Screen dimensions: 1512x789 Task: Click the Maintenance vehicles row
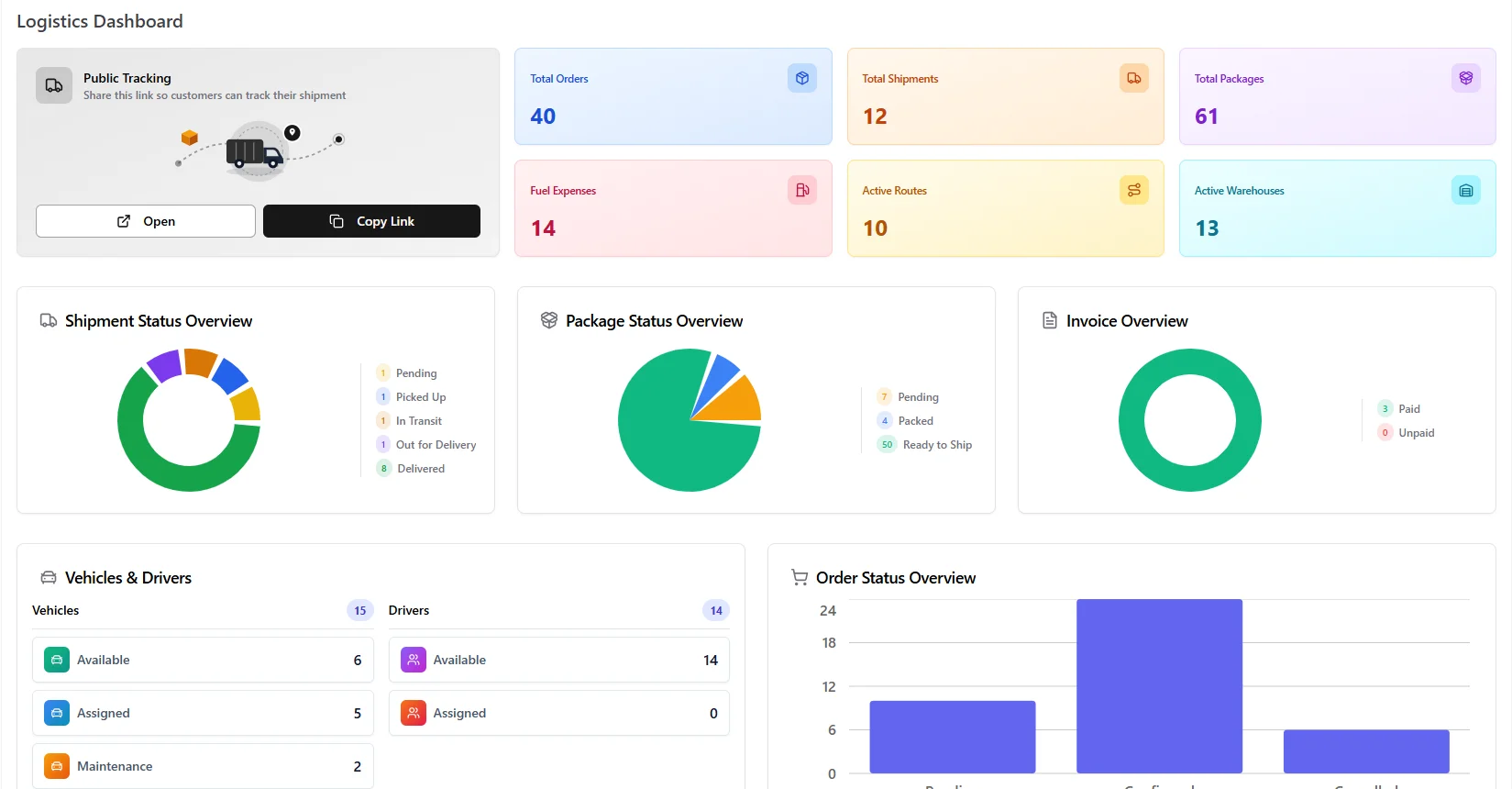[203, 766]
